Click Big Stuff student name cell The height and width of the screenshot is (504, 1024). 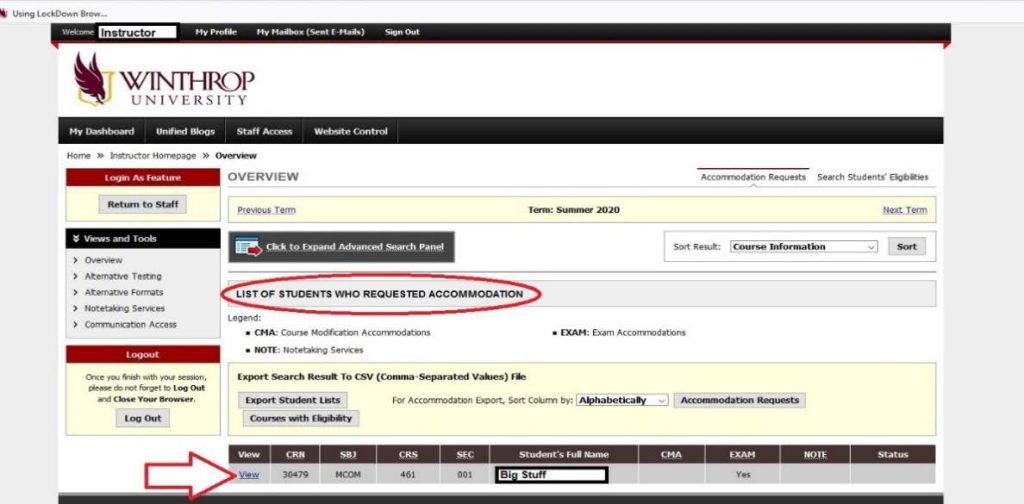552,475
